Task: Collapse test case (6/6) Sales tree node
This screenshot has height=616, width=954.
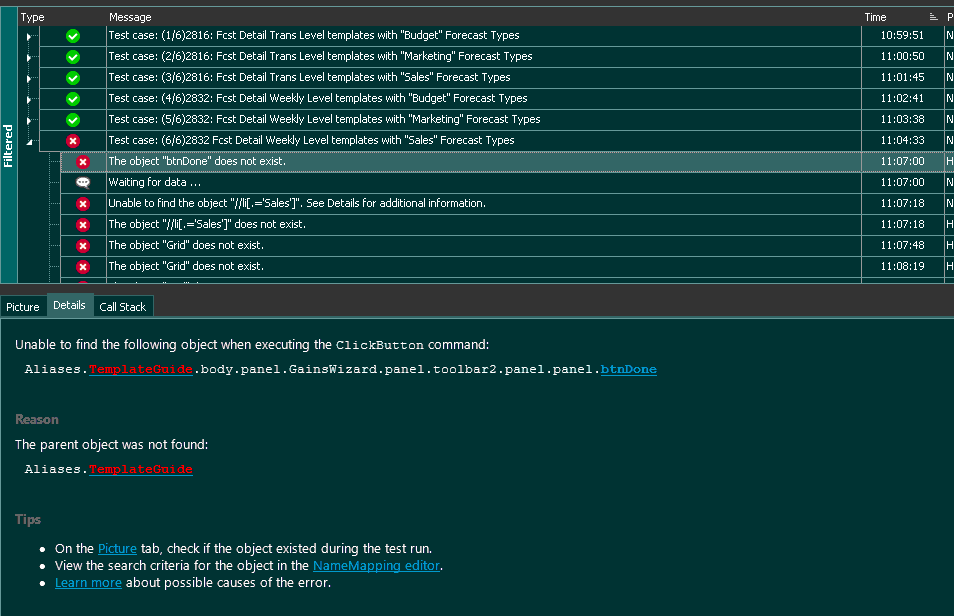Action: 28,141
